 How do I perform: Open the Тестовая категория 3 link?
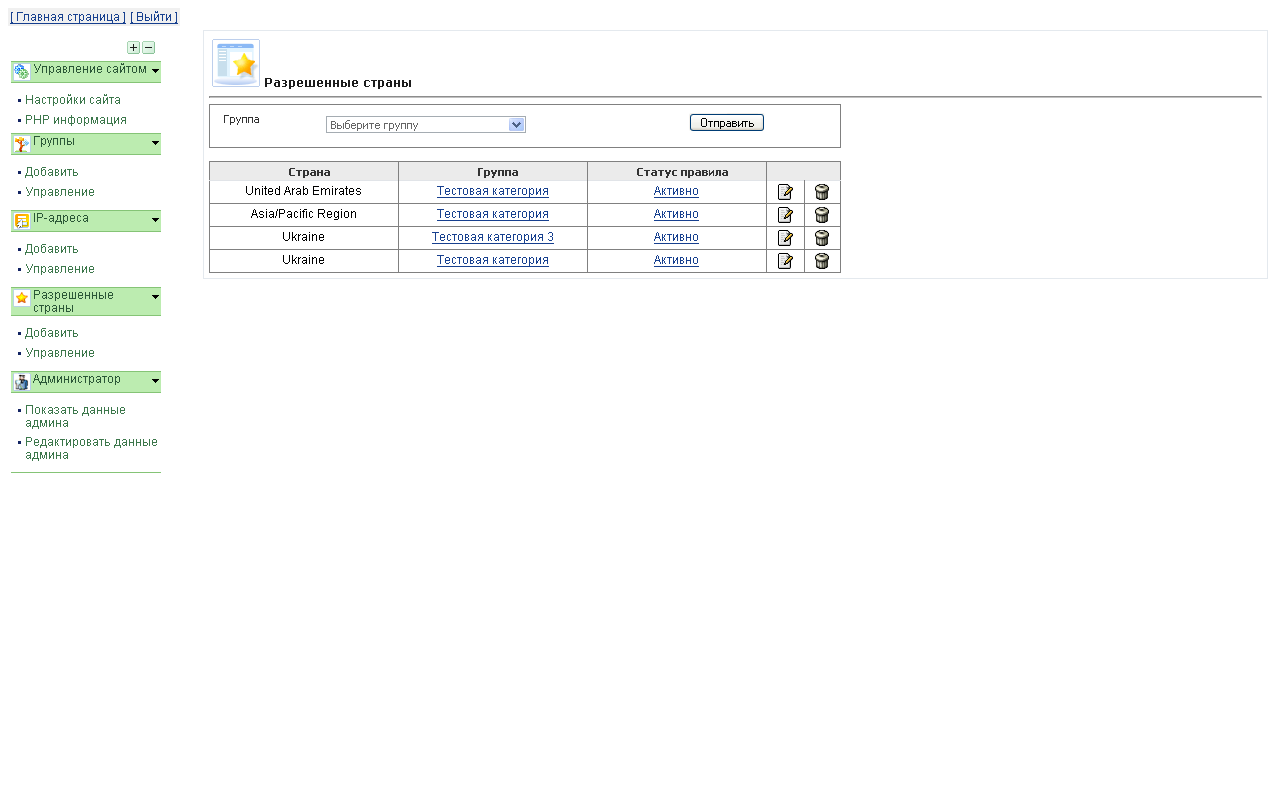coord(493,237)
